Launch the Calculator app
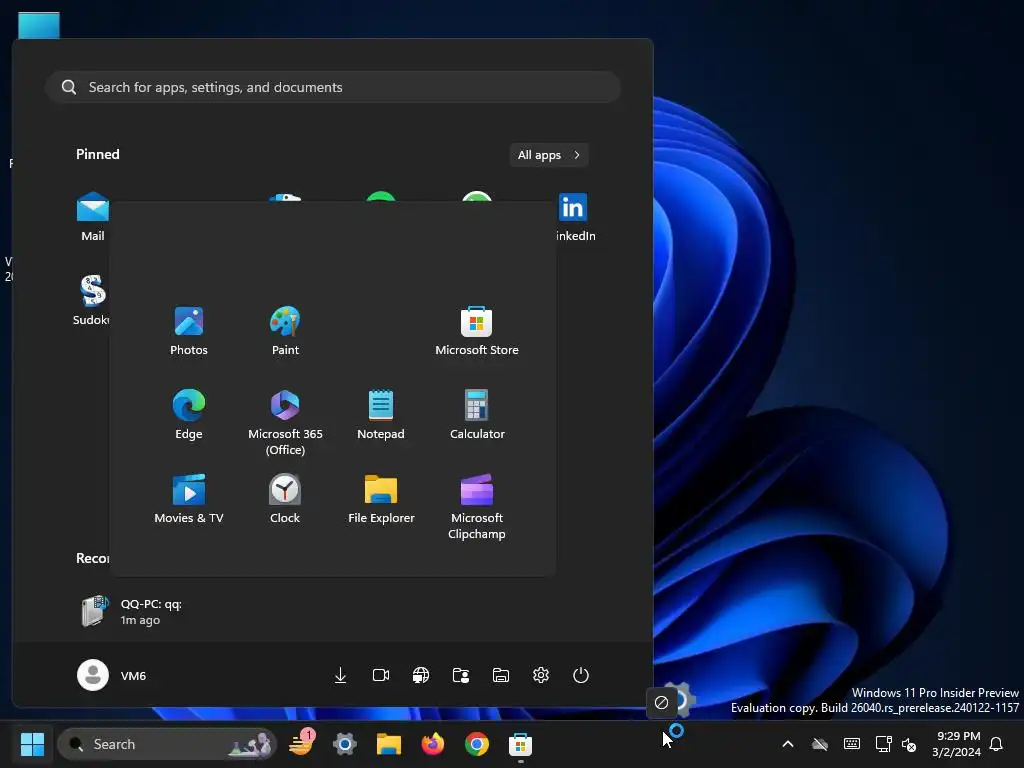This screenshot has height=768, width=1024. pos(477,415)
